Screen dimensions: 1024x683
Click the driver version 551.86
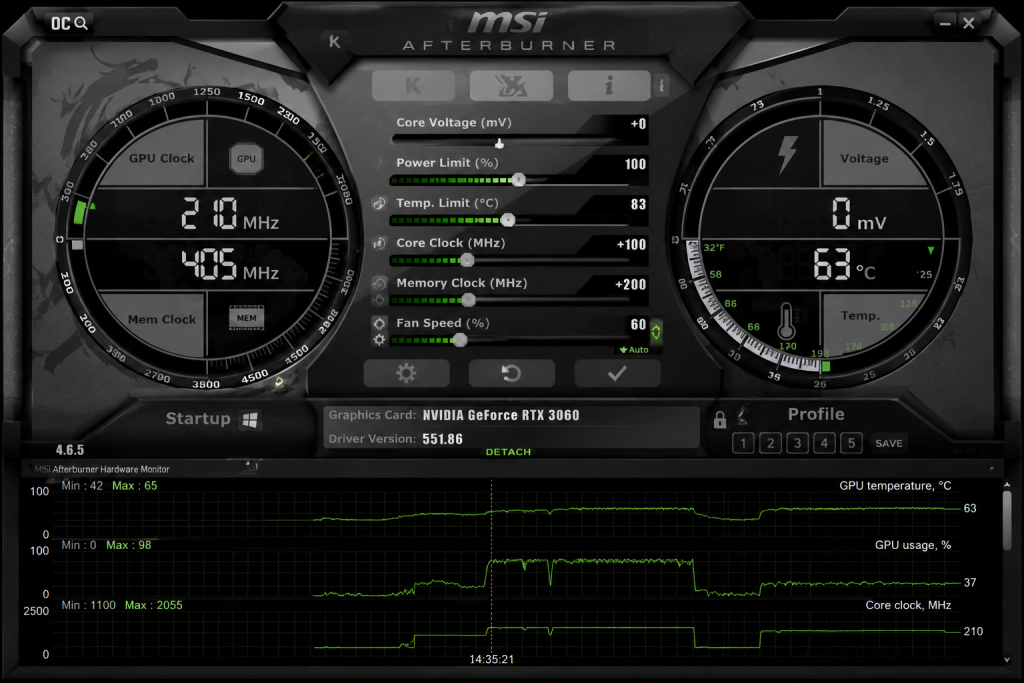[442, 439]
